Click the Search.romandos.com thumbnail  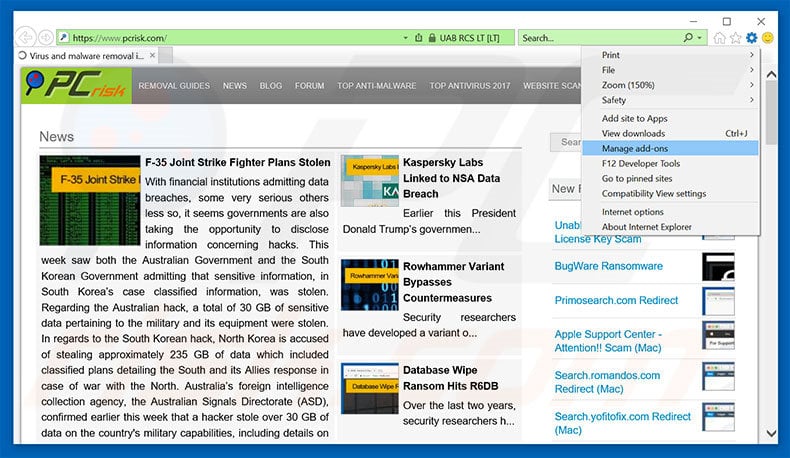tap(718, 376)
